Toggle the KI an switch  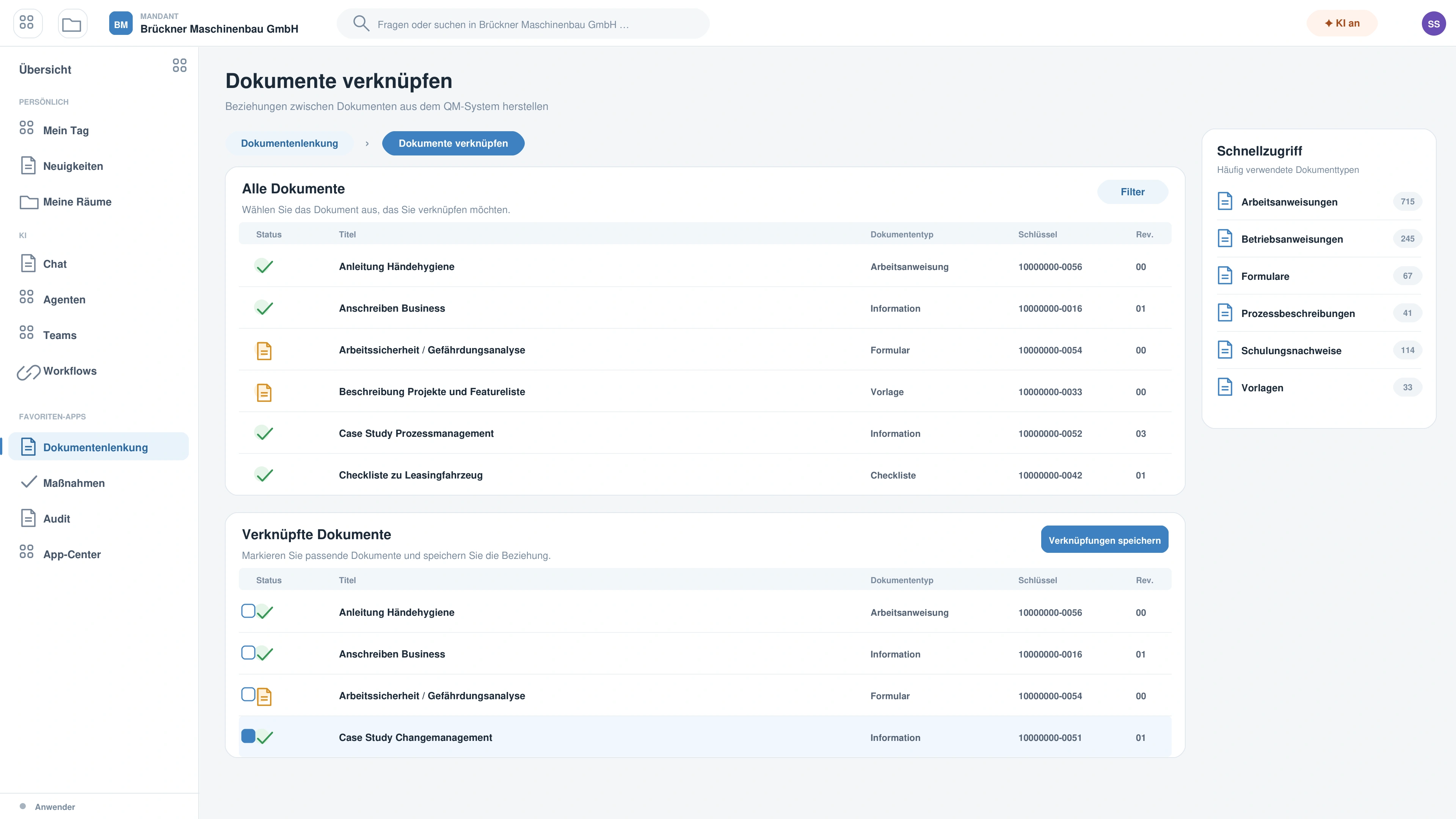pos(1342,23)
